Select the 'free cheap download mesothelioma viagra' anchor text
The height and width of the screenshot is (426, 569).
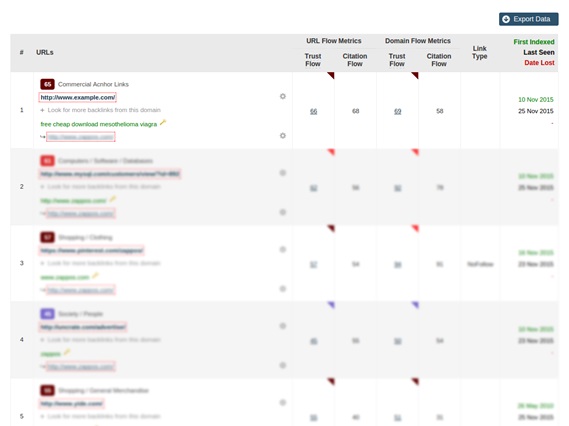(99, 124)
